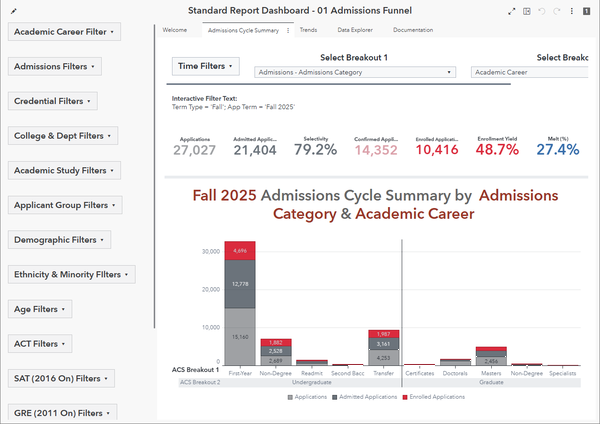Screen dimensions: 600x424
Task: Open the Age Filters dropdown
Action: pos(40,309)
